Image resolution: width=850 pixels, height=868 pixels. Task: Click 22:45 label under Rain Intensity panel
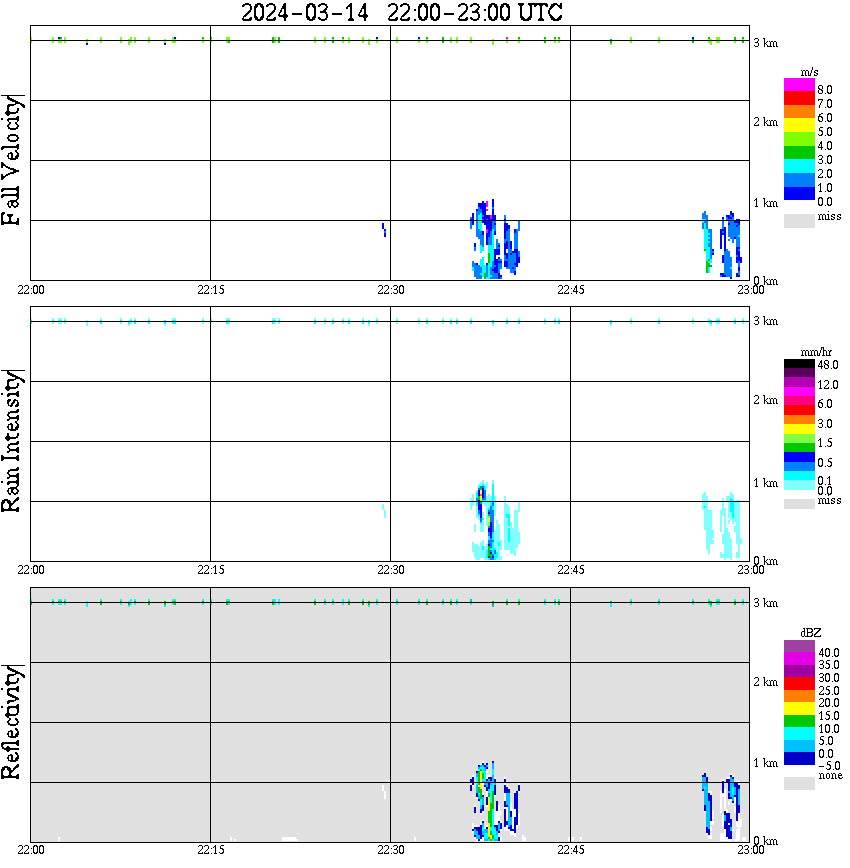click(570, 570)
